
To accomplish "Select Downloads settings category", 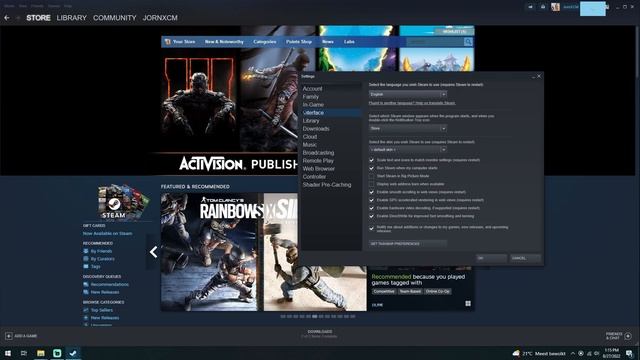I will point(316,129).
